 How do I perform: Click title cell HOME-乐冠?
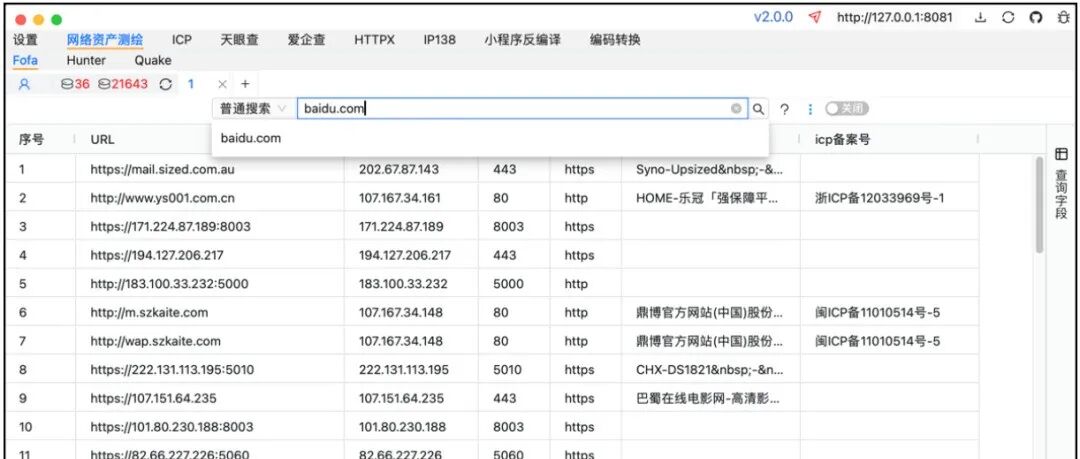[709, 198]
